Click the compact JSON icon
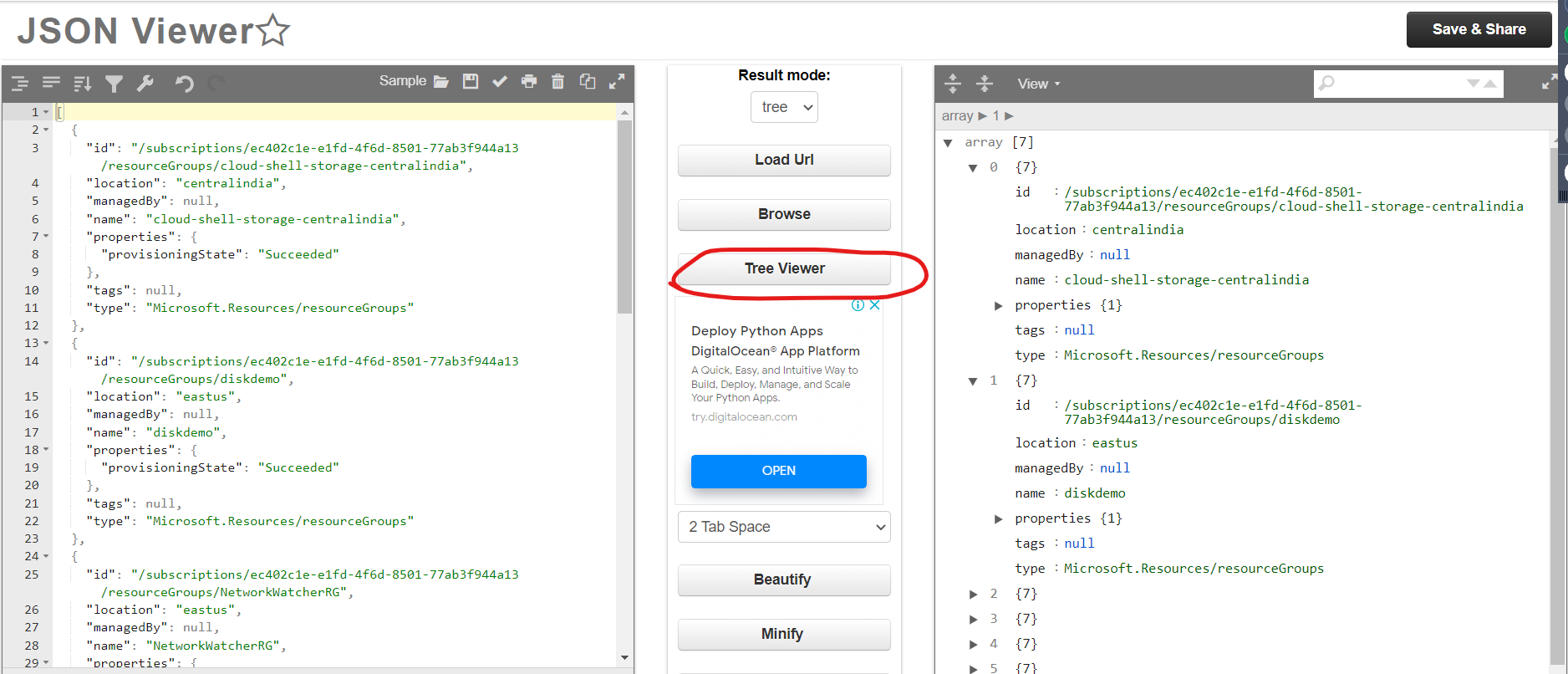The height and width of the screenshot is (674, 1568). [x=51, y=82]
